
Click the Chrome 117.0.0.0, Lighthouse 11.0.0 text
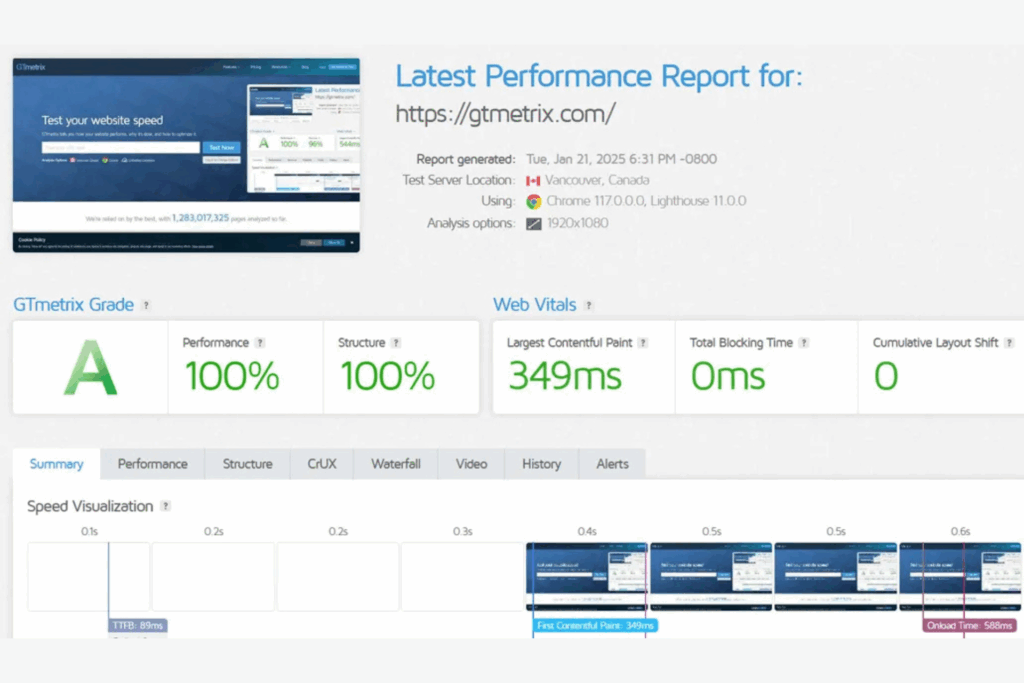point(646,201)
